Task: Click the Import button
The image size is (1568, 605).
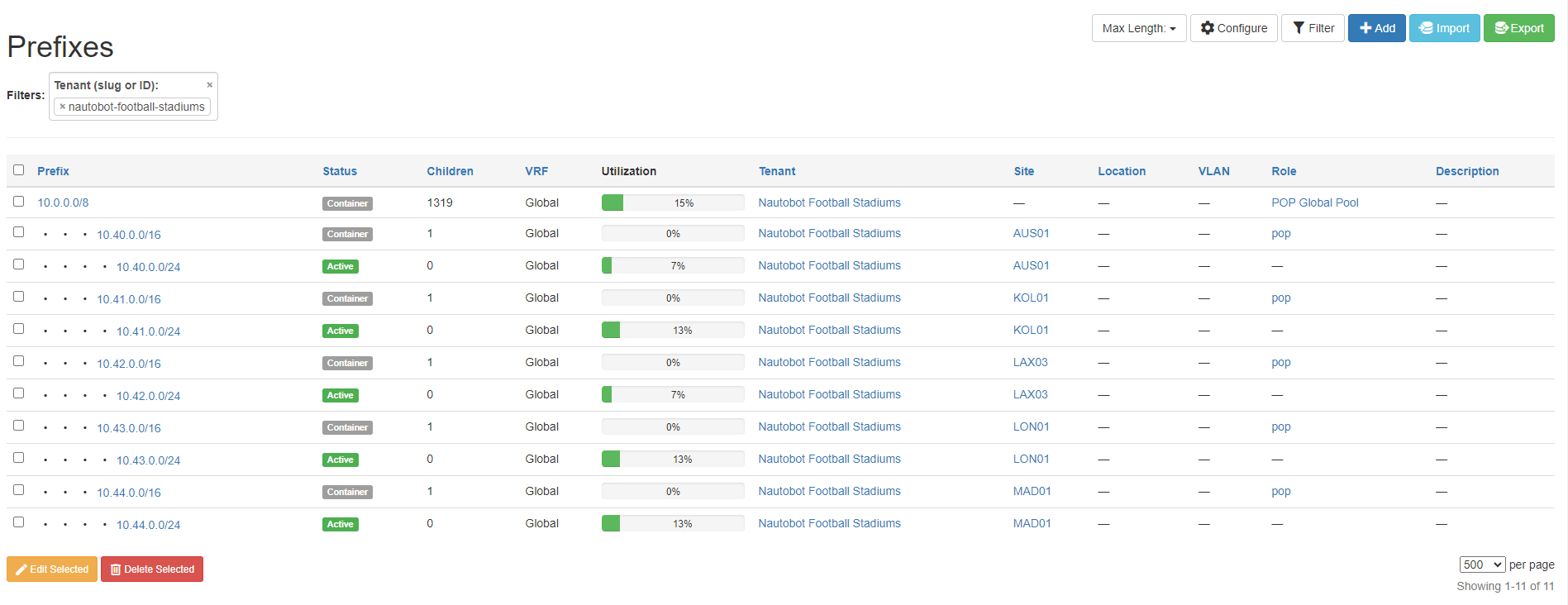Action: [x=1444, y=28]
